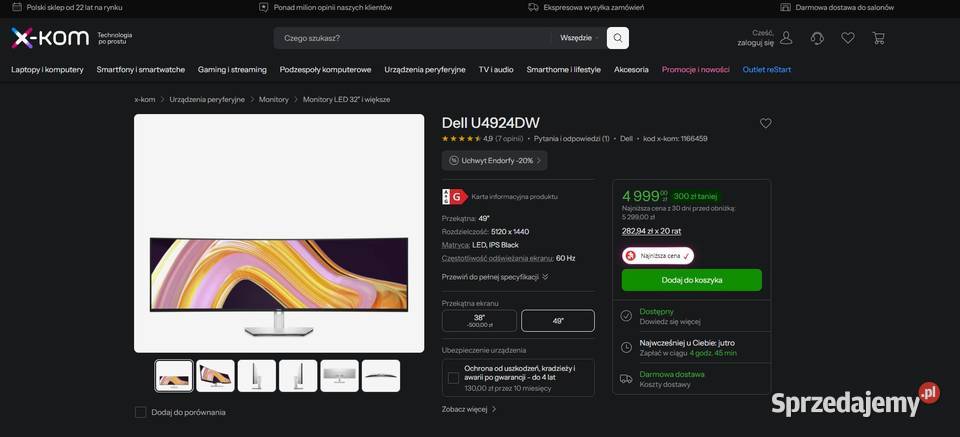The width and height of the screenshot is (960, 437).
Task: Click the delivery time clock icon
Action: click(626, 348)
